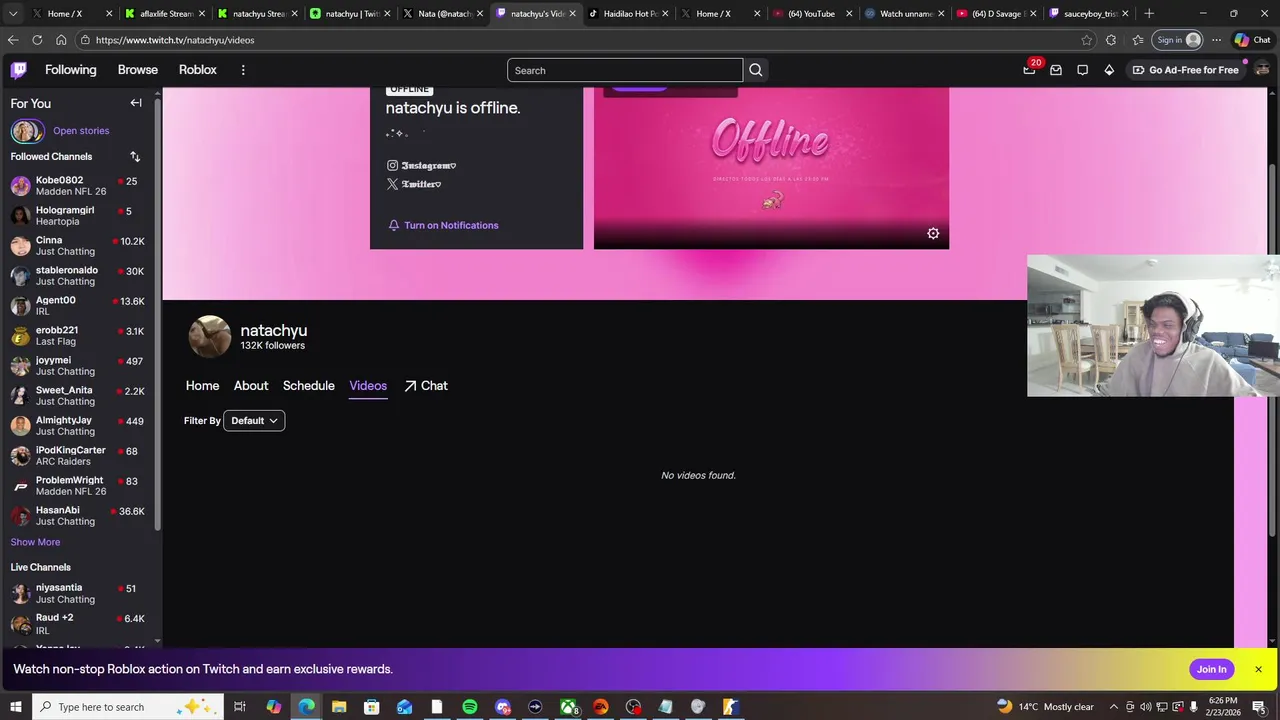Select the Videos channel tab

(x=368, y=386)
